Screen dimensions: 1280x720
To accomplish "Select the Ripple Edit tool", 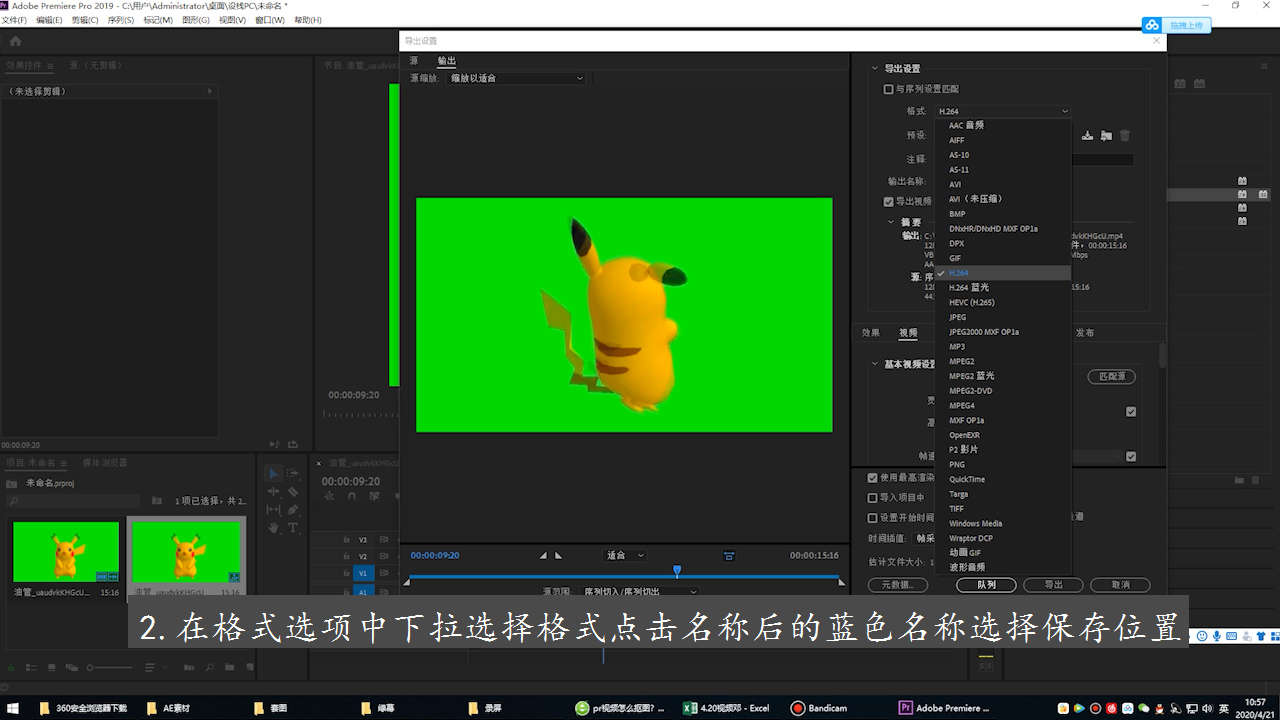I will [274, 491].
